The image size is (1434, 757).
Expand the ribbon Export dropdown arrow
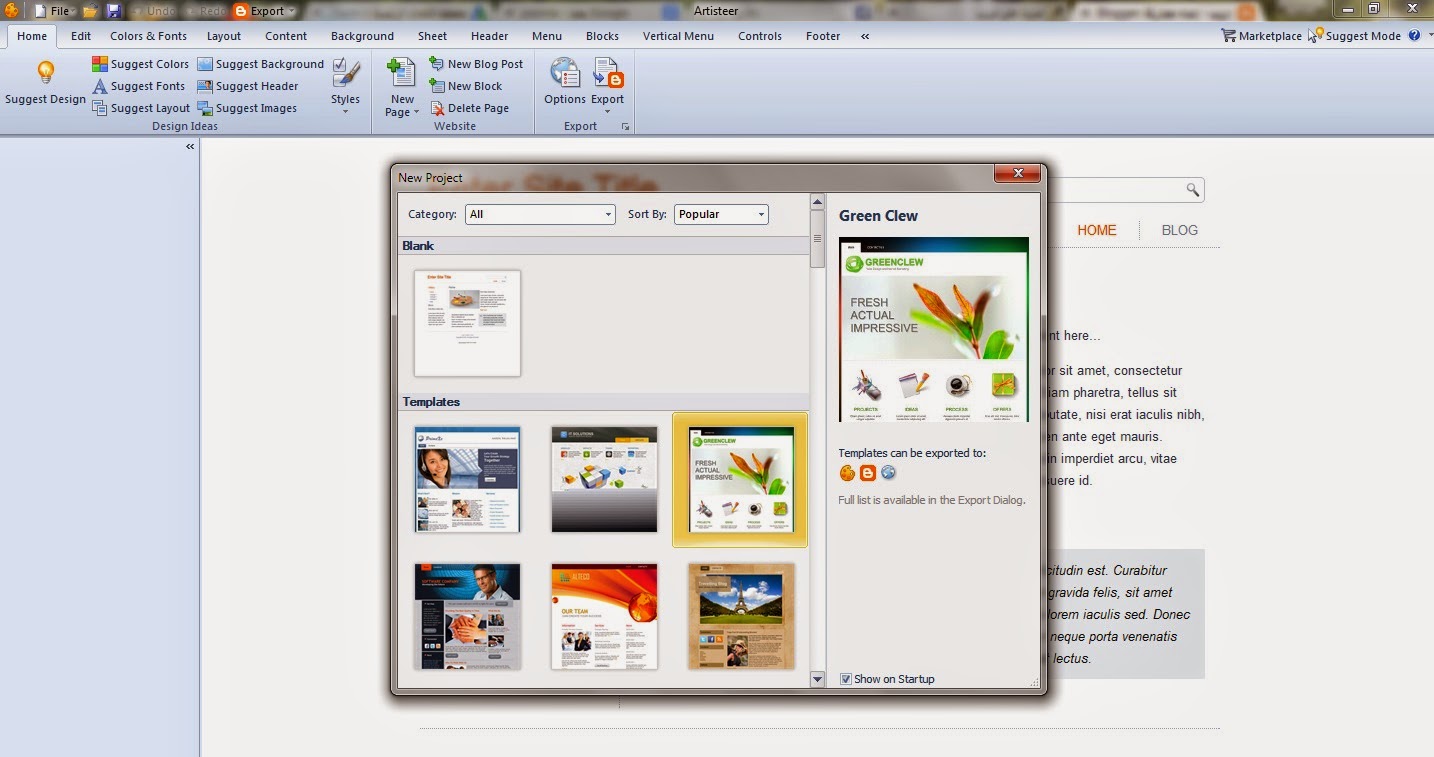(x=607, y=112)
